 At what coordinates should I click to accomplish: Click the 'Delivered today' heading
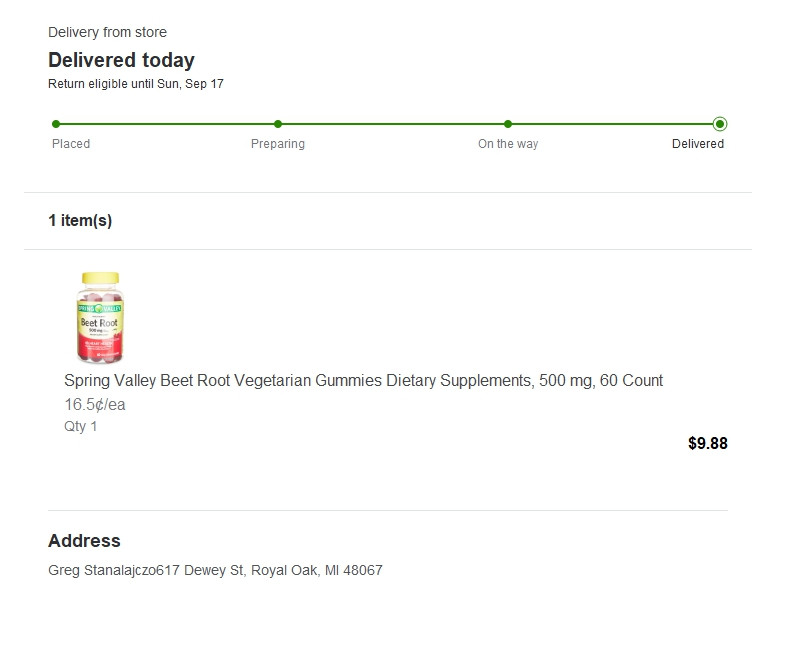121,60
